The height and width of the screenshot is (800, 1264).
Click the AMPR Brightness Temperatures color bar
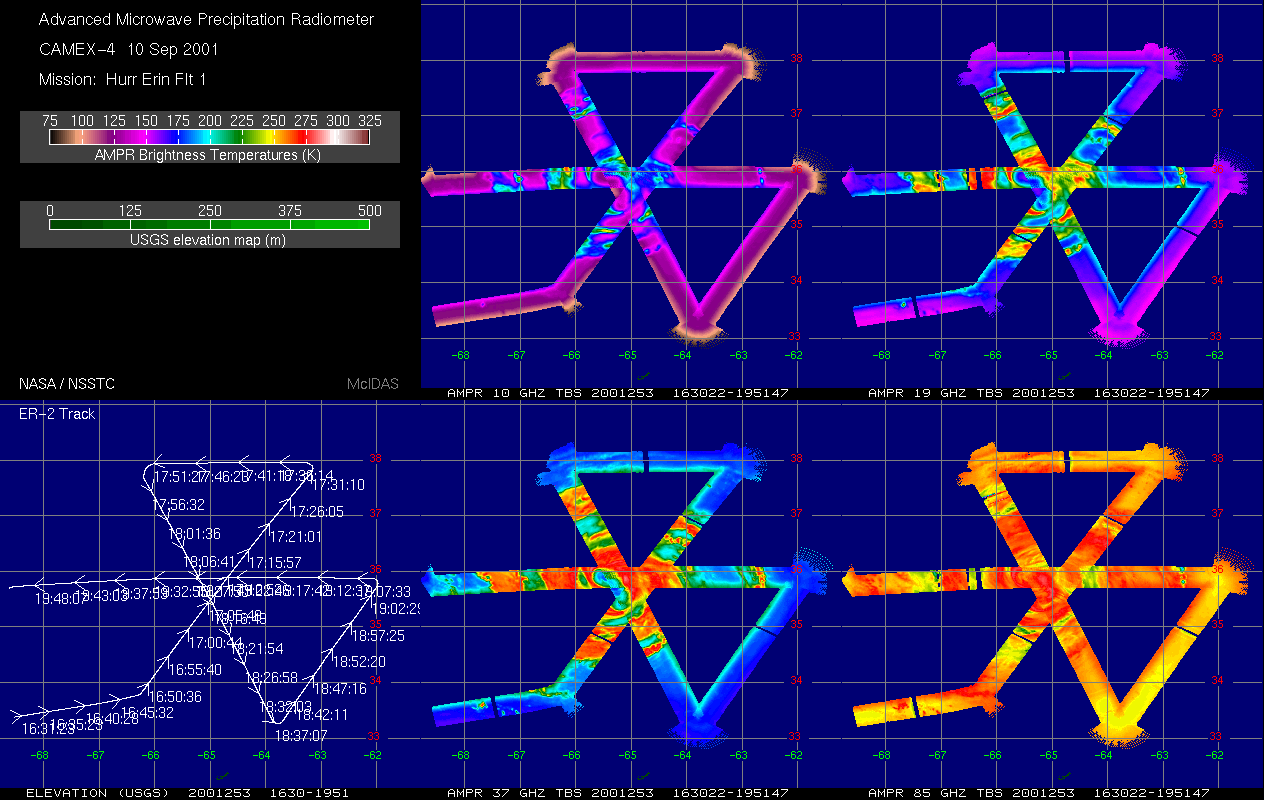[x=210, y=137]
